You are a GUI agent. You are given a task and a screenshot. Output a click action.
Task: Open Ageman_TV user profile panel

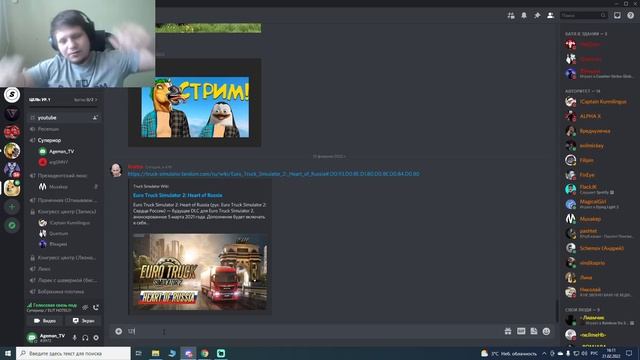pos(46,337)
